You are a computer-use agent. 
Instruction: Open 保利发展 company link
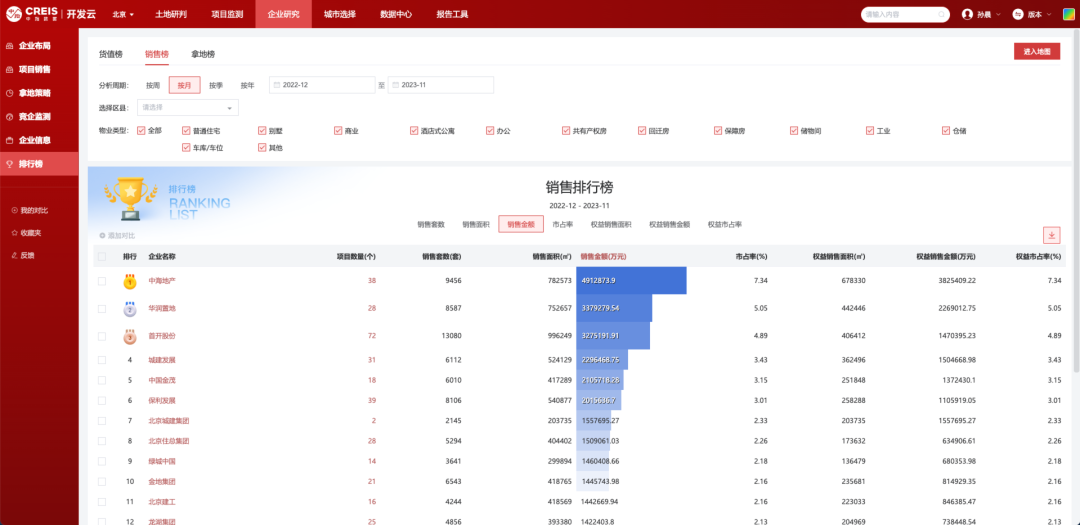162,400
